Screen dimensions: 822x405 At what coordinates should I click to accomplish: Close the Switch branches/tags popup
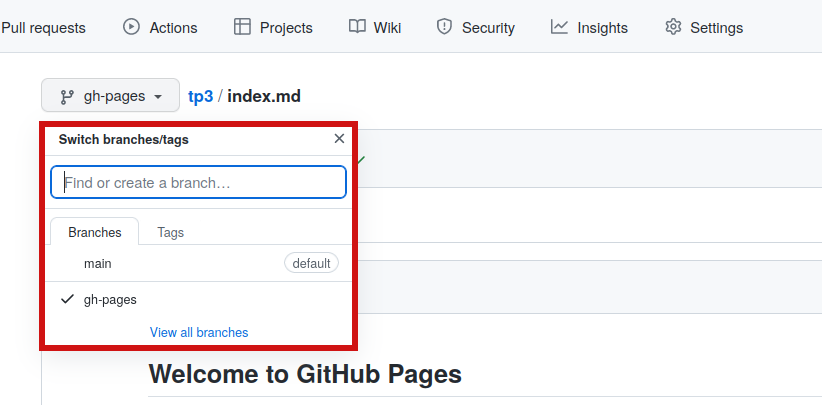339,139
